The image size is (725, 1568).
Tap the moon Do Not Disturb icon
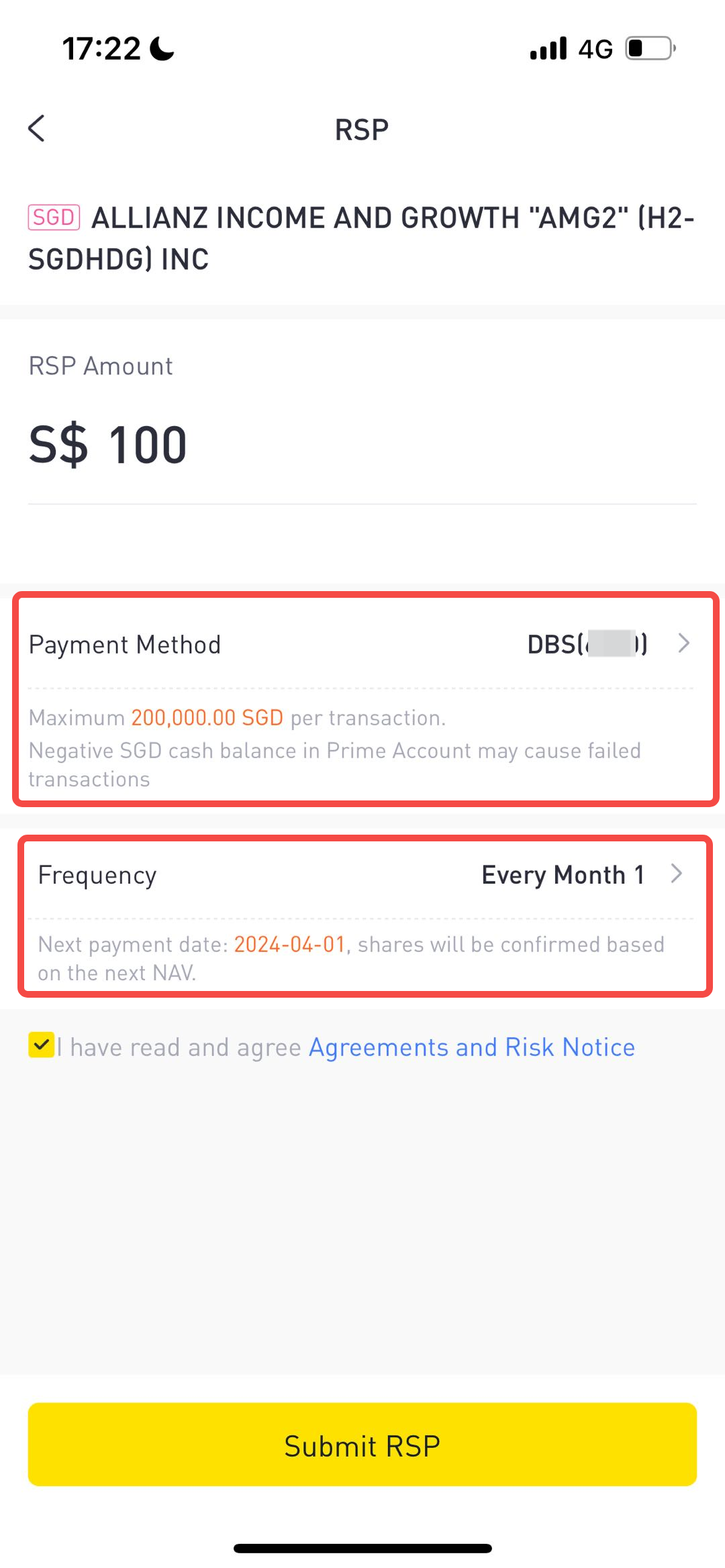(x=162, y=48)
